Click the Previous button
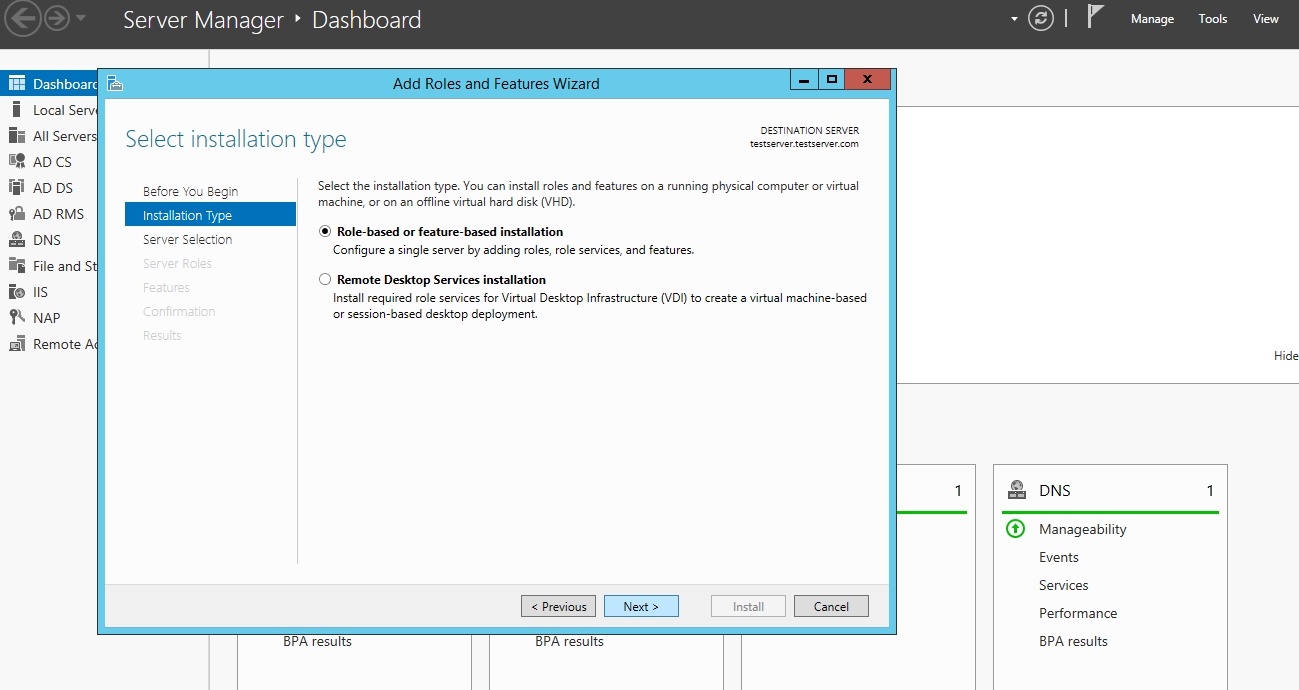This screenshot has width=1299, height=690. [558, 606]
